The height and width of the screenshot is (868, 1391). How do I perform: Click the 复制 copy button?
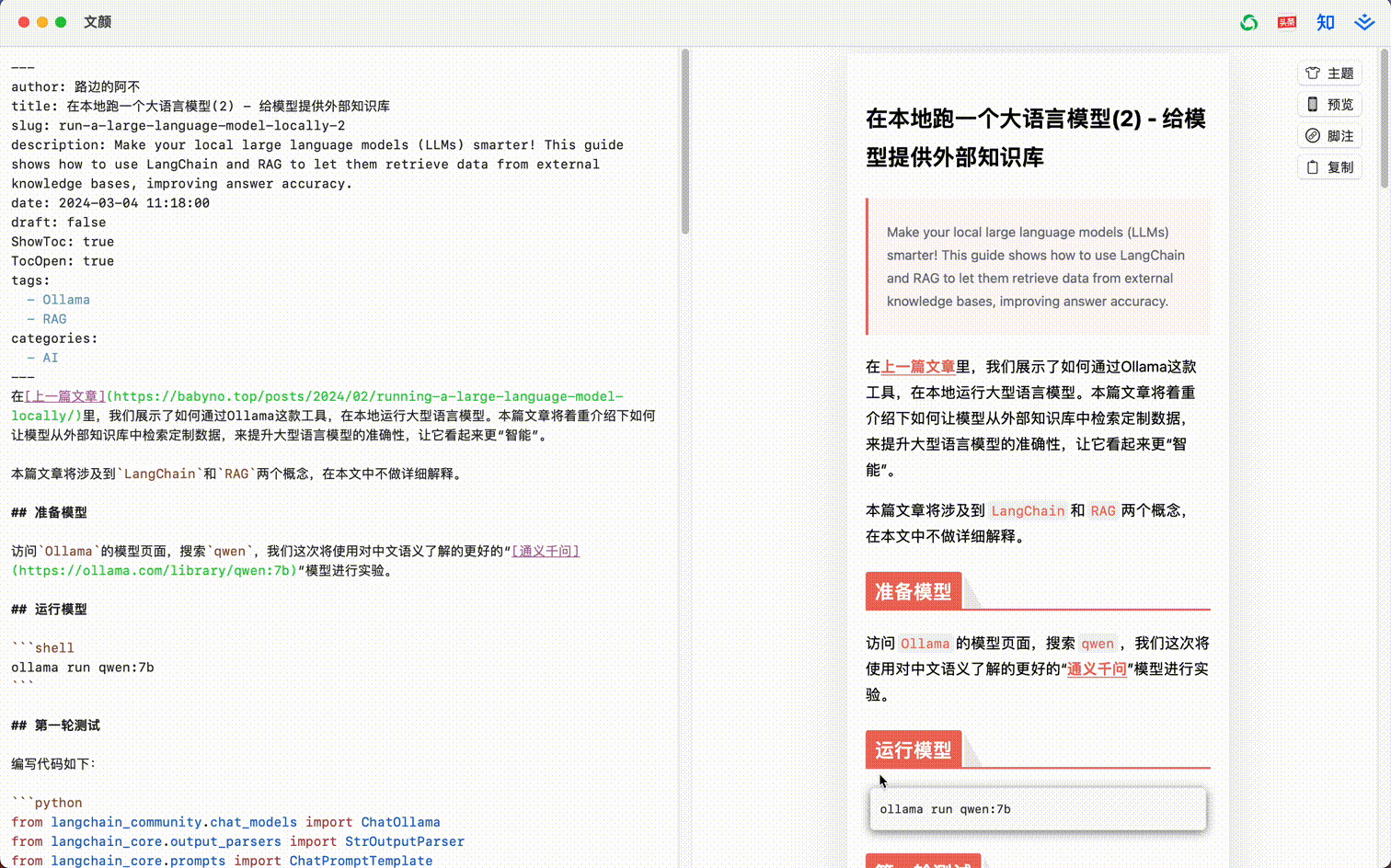1329,167
